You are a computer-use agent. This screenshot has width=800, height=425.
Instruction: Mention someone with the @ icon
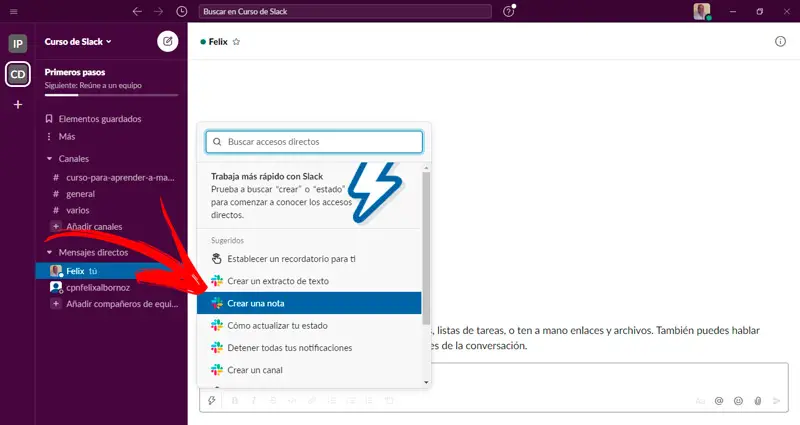719,401
